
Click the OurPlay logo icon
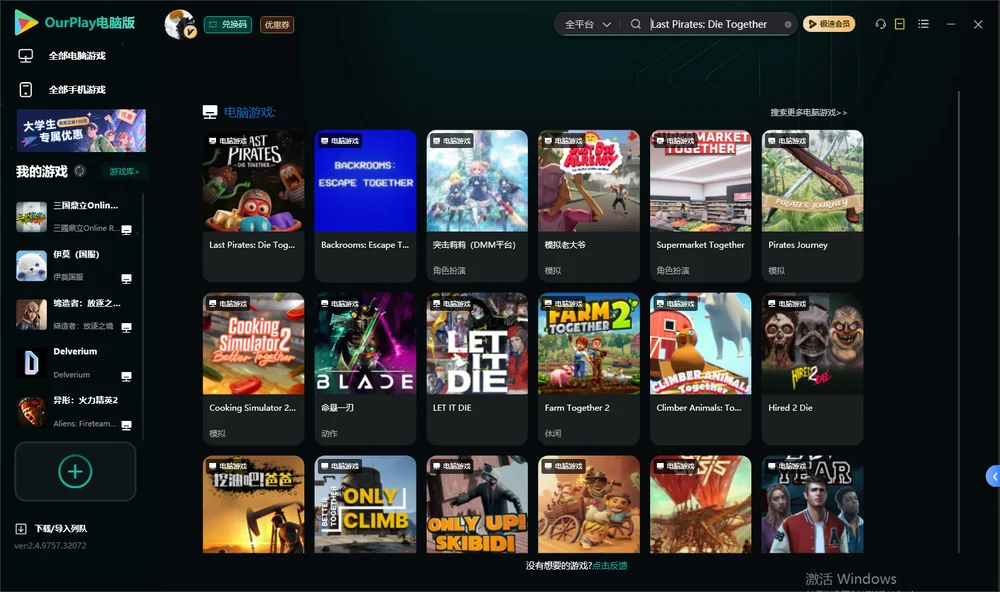(26, 23)
